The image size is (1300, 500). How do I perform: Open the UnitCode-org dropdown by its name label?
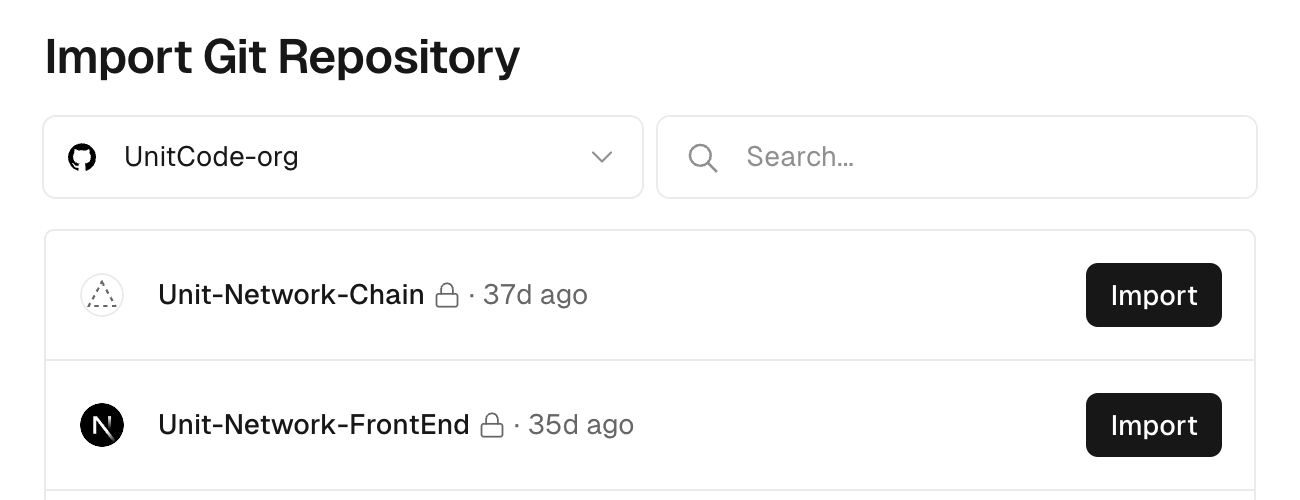(x=211, y=157)
